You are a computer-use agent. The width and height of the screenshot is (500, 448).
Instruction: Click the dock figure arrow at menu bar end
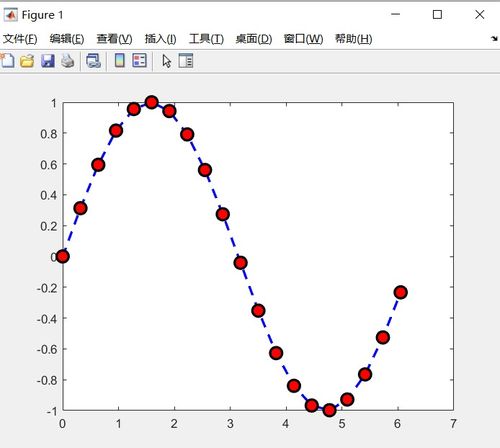click(x=494, y=39)
